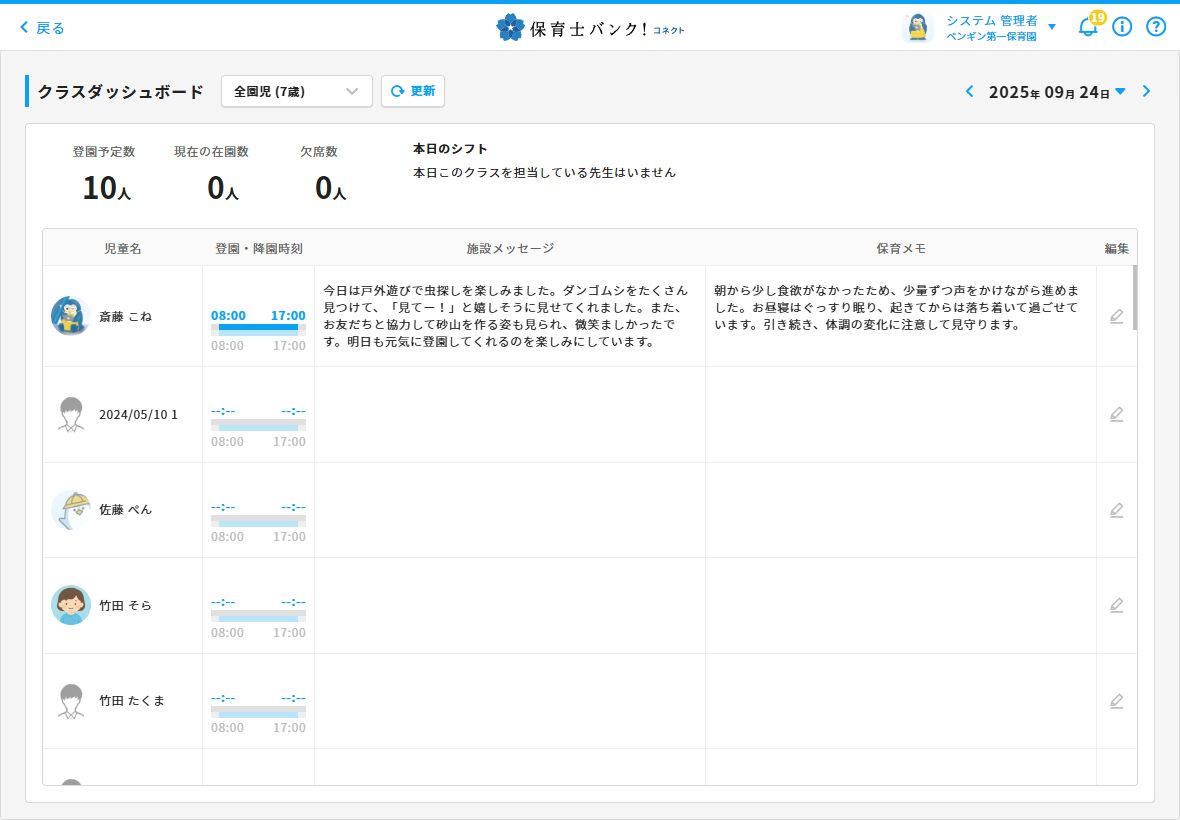Open the help question mark icon
This screenshot has height=820, width=1180.
click(1156, 27)
